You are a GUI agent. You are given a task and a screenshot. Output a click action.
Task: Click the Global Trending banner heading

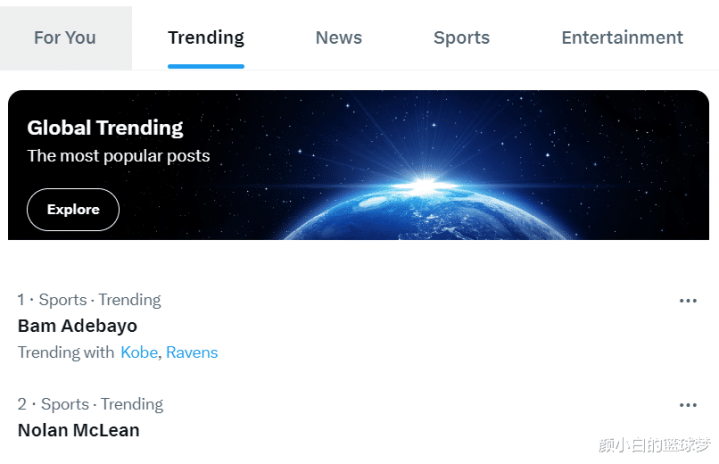[105, 128]
